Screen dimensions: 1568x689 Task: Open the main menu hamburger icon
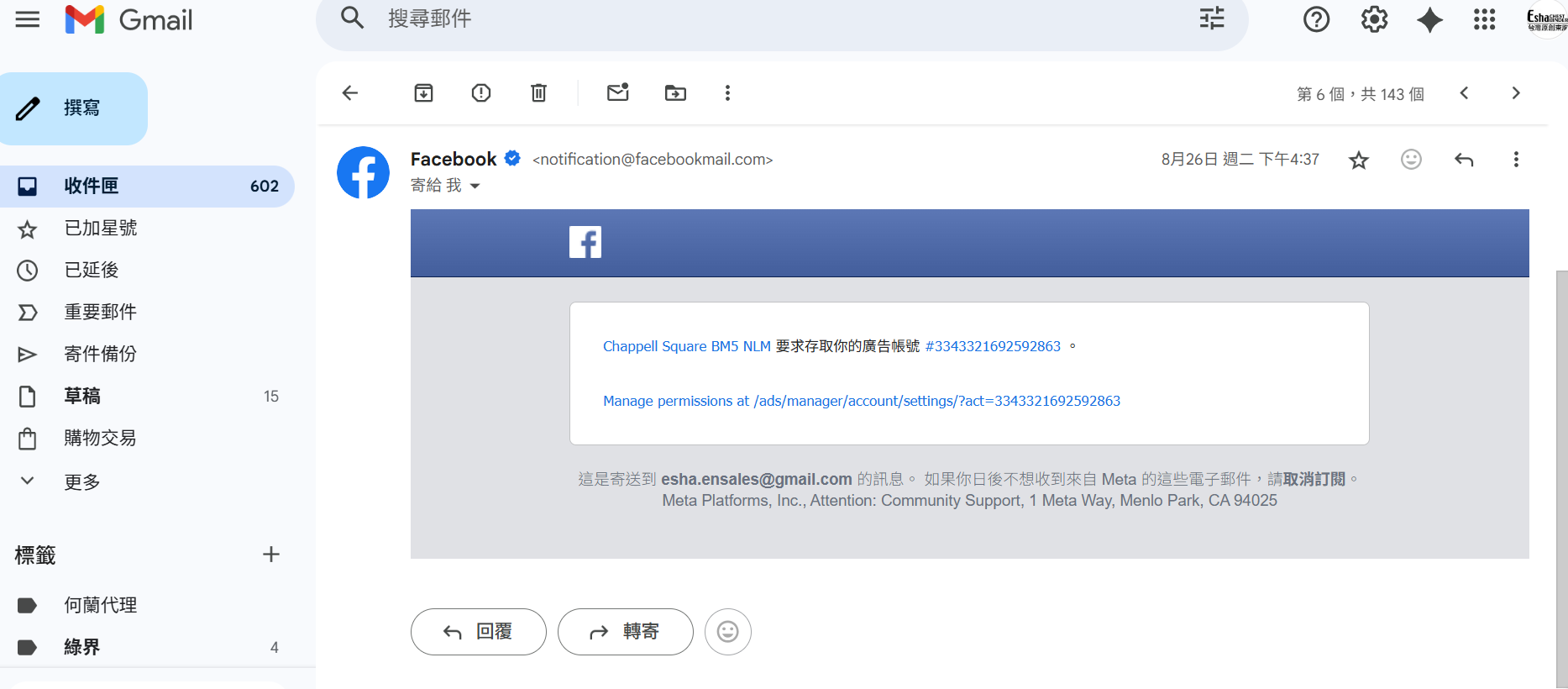pos(28,19)
